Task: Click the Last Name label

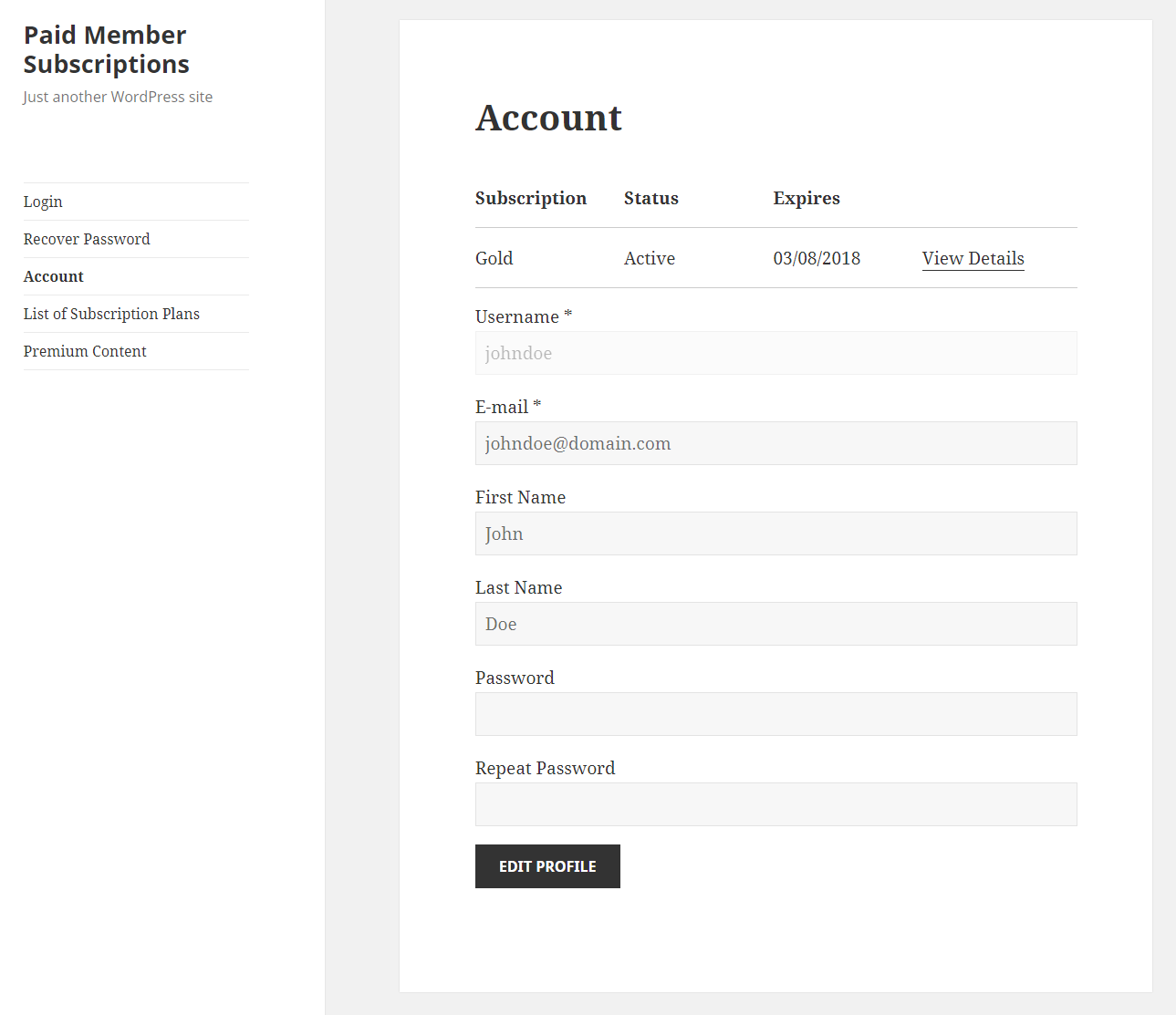Action: (x=518, y=587)
